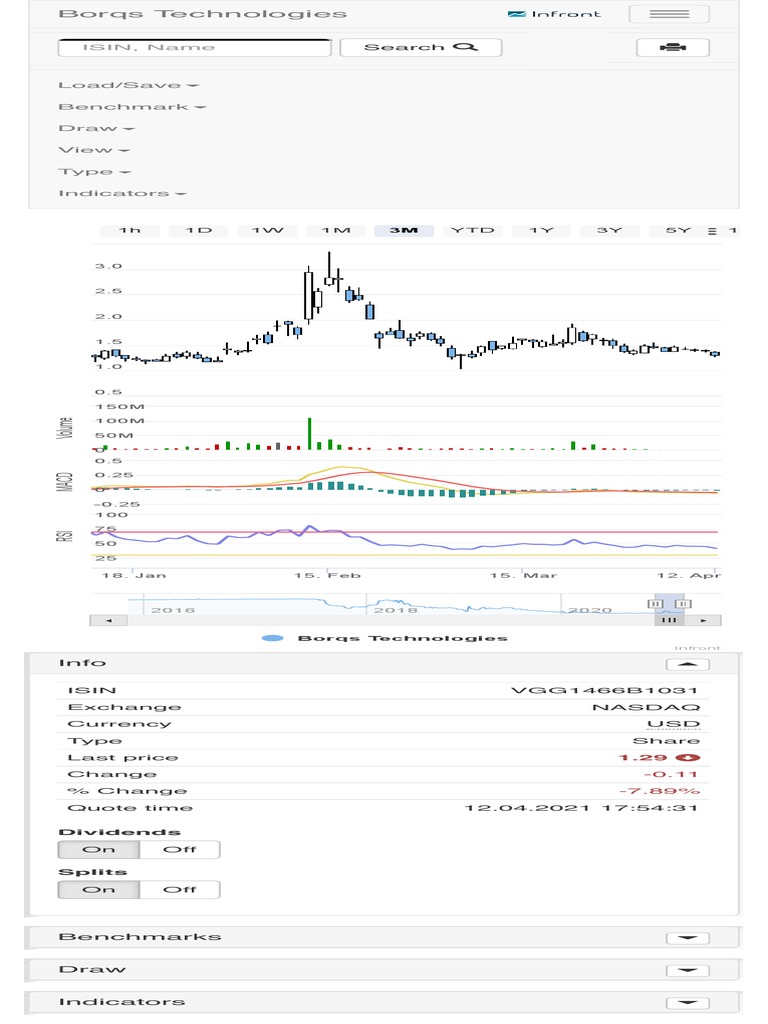The height and width of the screenshot is (1024, 768).
Task: Turn Dividends Off
Action: [x=180, y=850]
